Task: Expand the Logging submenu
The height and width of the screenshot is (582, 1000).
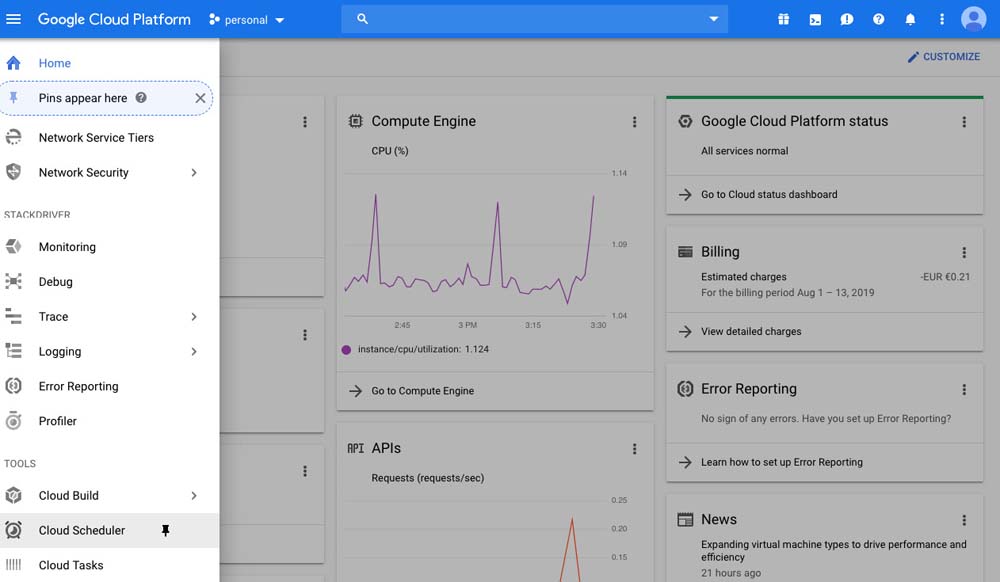Action: [x=194, y=352]
